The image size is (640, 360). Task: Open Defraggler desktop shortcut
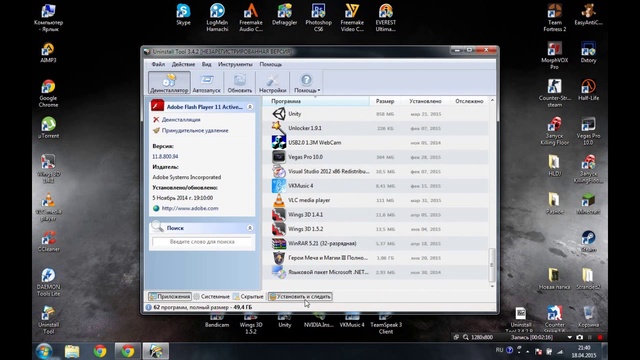(284, 15)
